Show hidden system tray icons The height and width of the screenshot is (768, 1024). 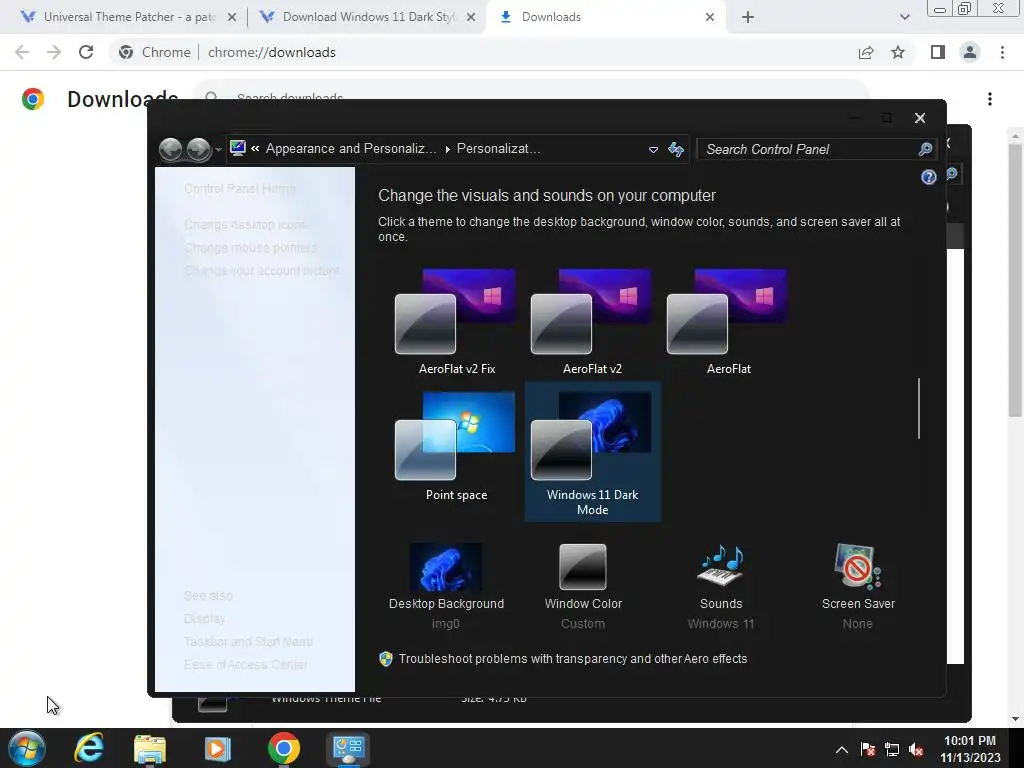coord(841,749)
